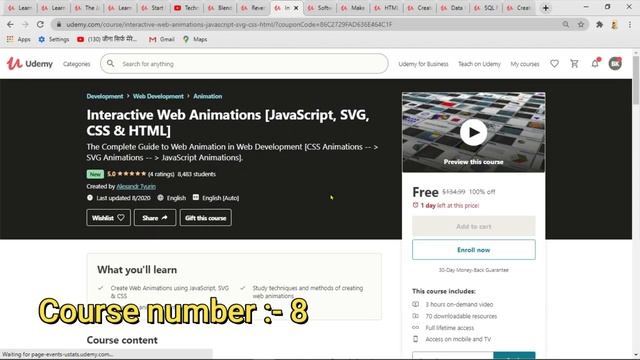
Task: Click the '30-Day Money-Back Guarantee' text
Action: coord(473,270)
